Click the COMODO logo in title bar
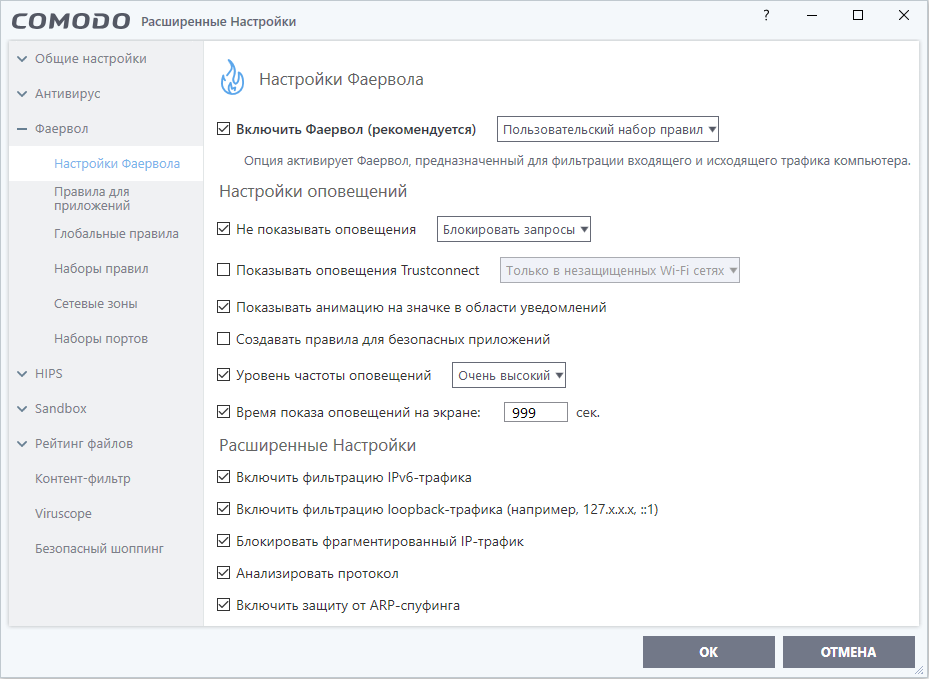929x679 pixels. click(71, 21)
